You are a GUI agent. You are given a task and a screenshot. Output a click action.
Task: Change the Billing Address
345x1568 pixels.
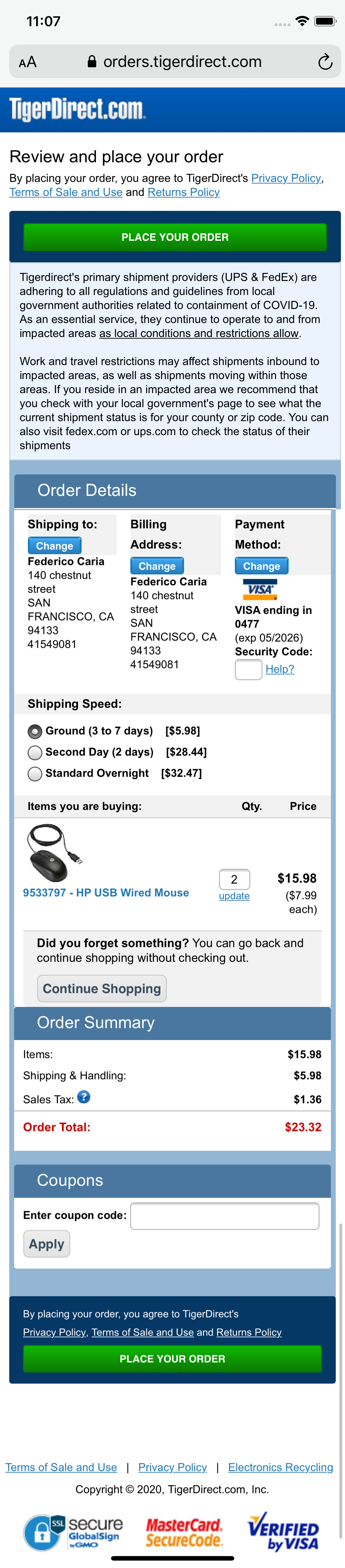pyautogui.click(x=156, y=565)
